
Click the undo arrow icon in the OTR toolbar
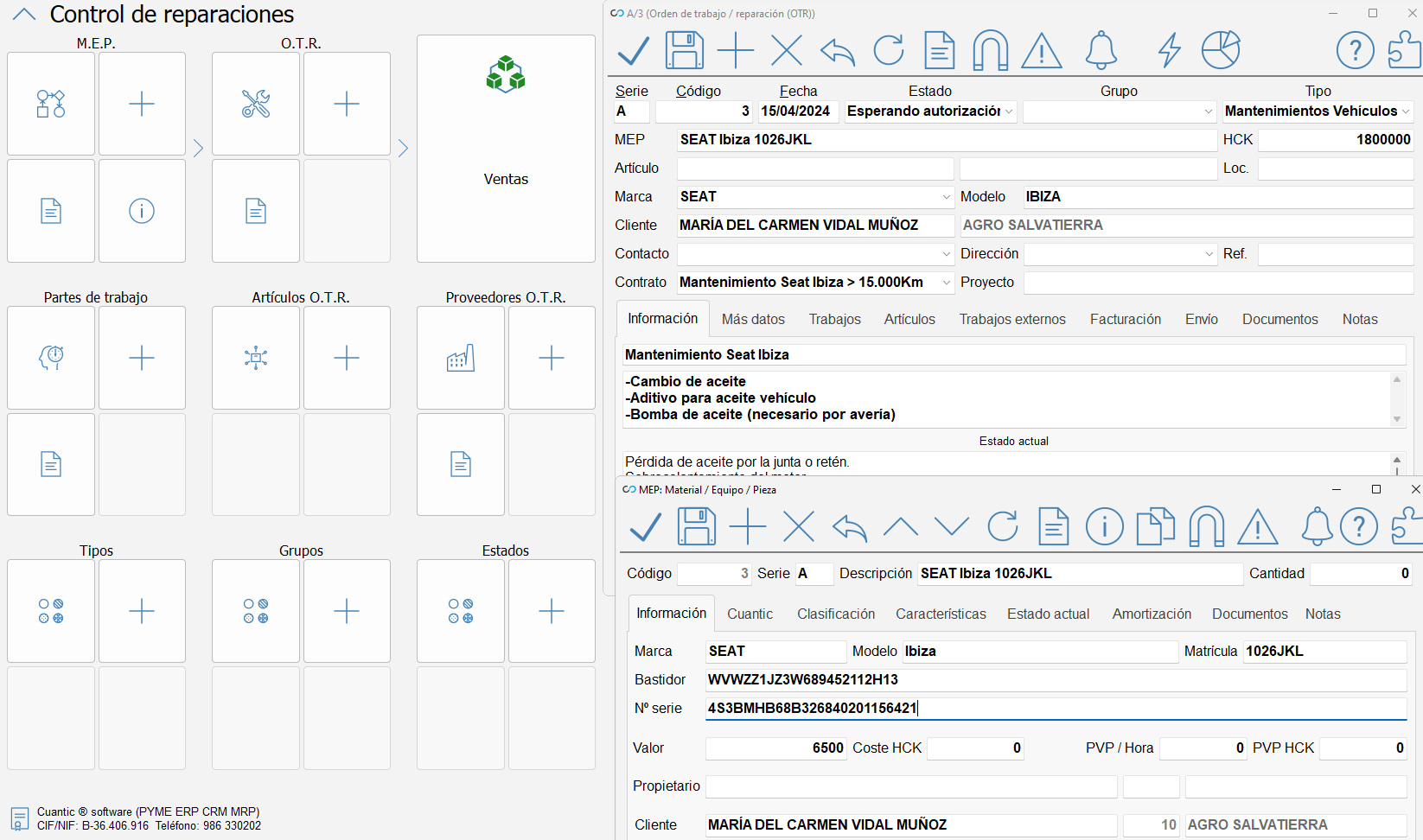coord(837,51)
